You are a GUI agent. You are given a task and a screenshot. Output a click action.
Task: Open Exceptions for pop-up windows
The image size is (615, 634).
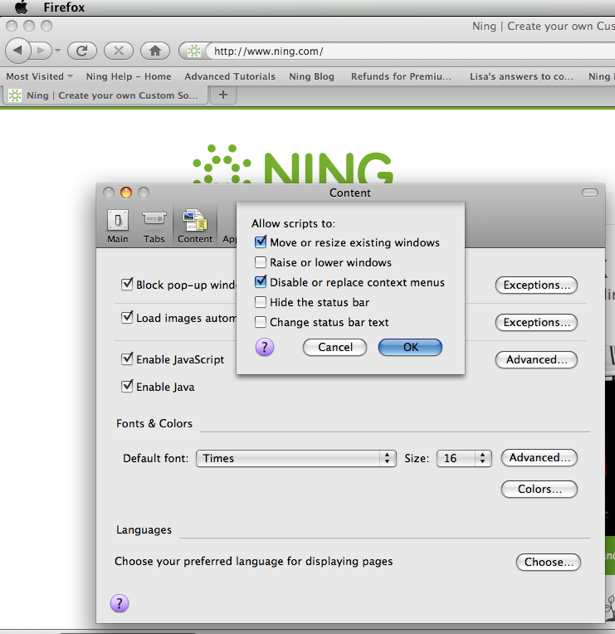tap(537, 285)
